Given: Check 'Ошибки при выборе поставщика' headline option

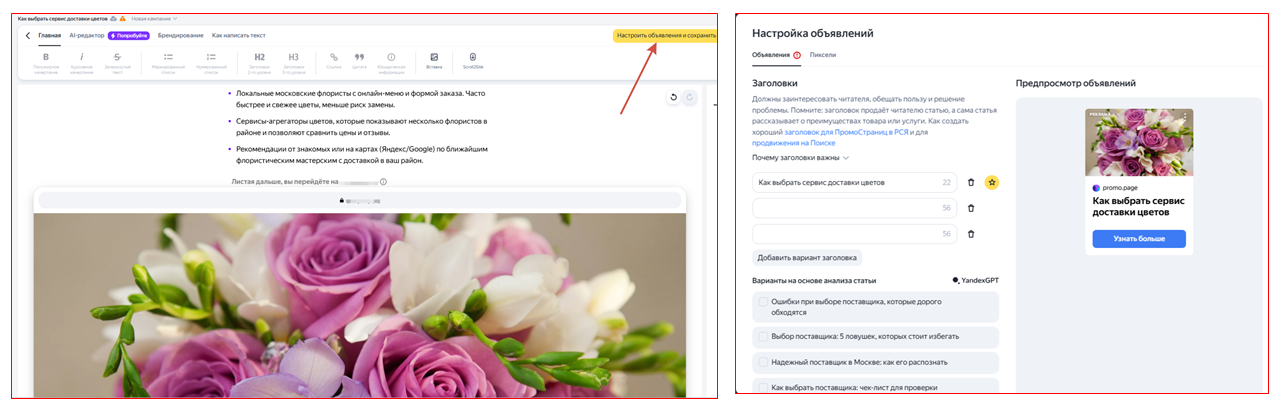Looking at the screenshot, I should (764, 301).
